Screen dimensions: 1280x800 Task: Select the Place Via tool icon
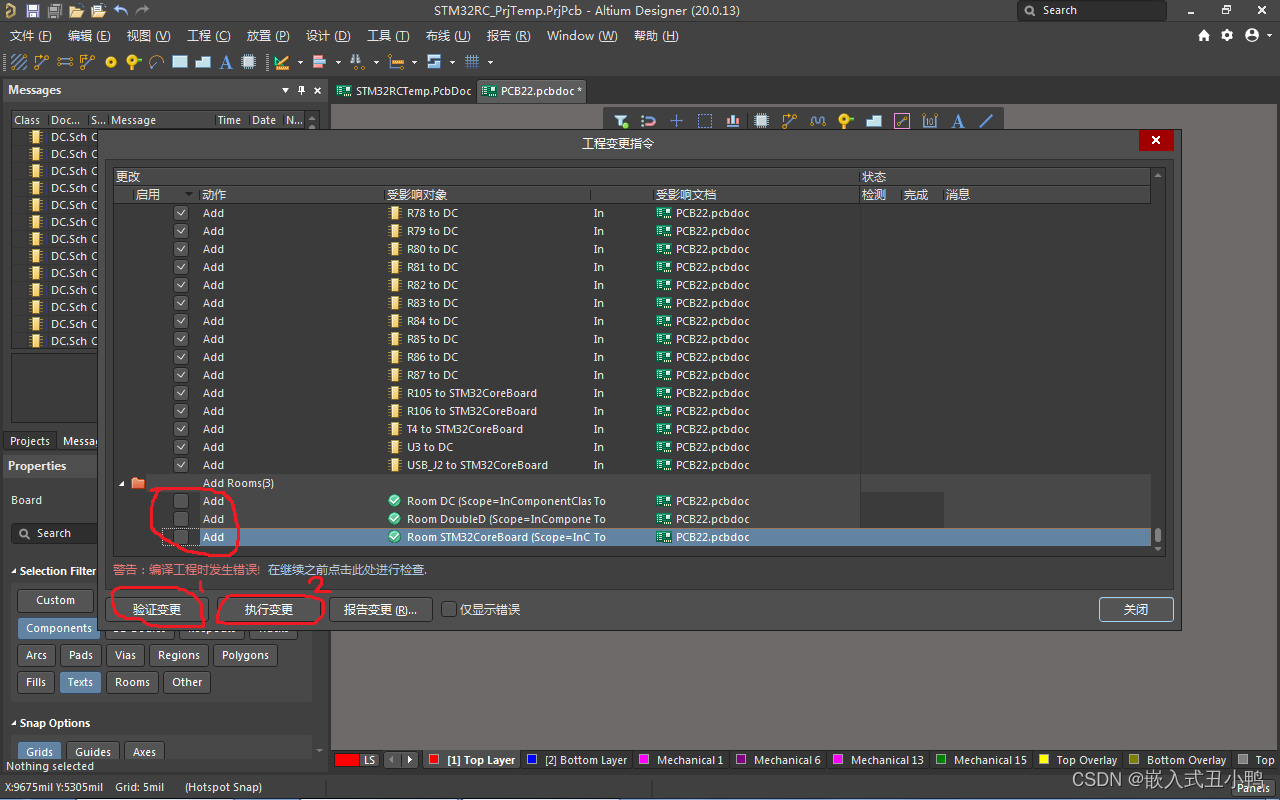point(133,62)
